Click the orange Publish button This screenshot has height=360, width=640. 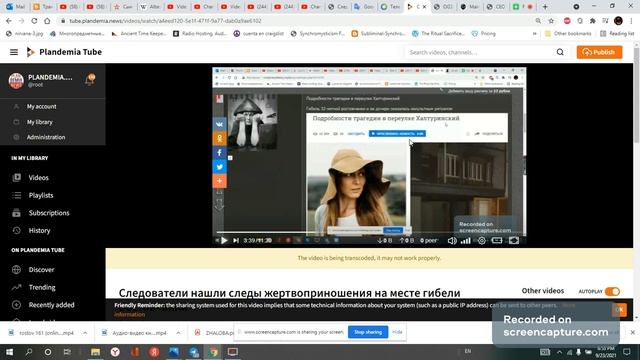[599, 52]
